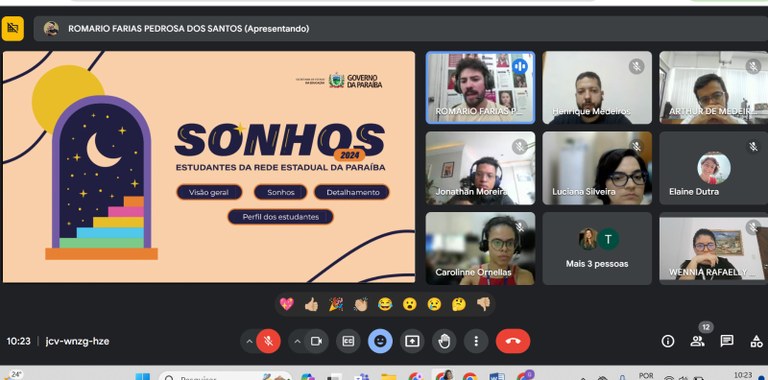Leave the call with red hang-up button

[513, 341]
